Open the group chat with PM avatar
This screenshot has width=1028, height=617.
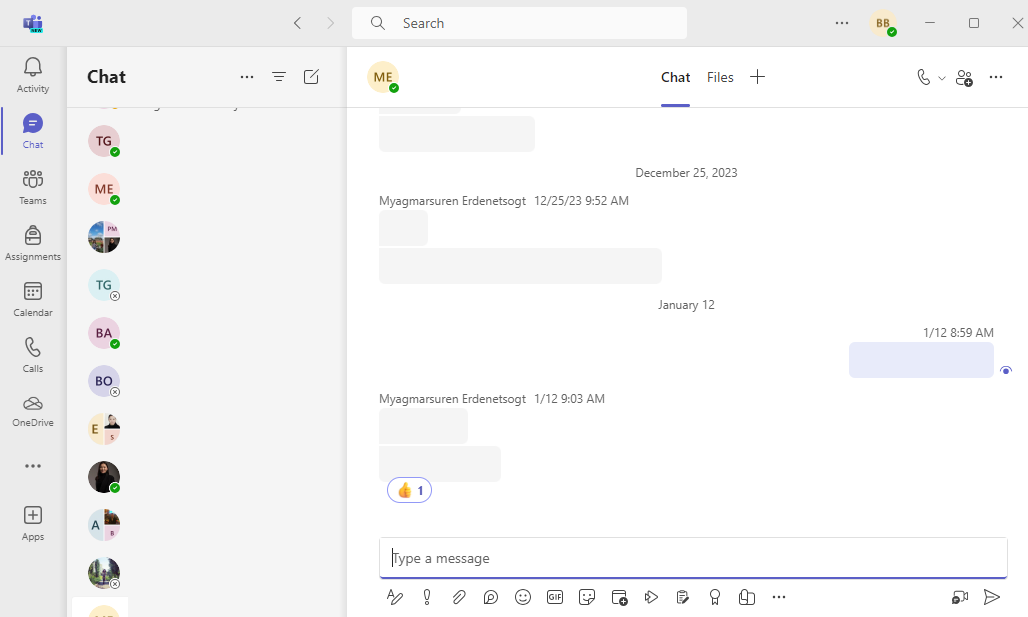tap(104, 237)
